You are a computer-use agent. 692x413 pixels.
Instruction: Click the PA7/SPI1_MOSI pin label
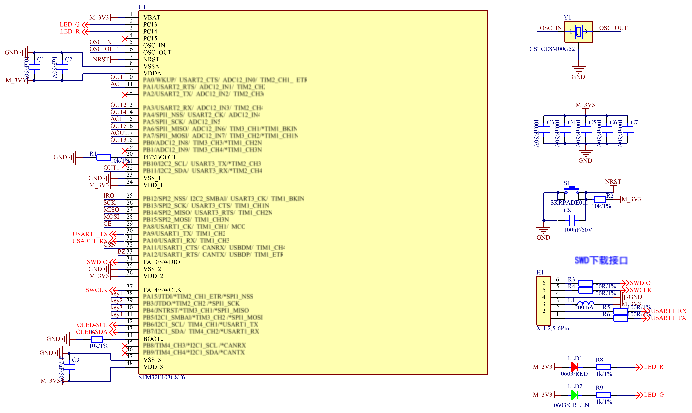click(x=220, y=136)
